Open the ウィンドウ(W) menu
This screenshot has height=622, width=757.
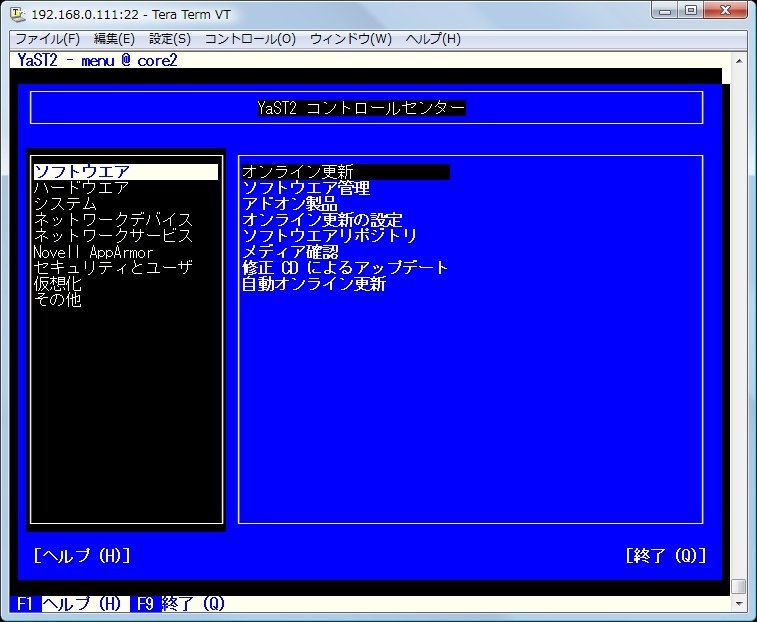click(x=350, y=39)
